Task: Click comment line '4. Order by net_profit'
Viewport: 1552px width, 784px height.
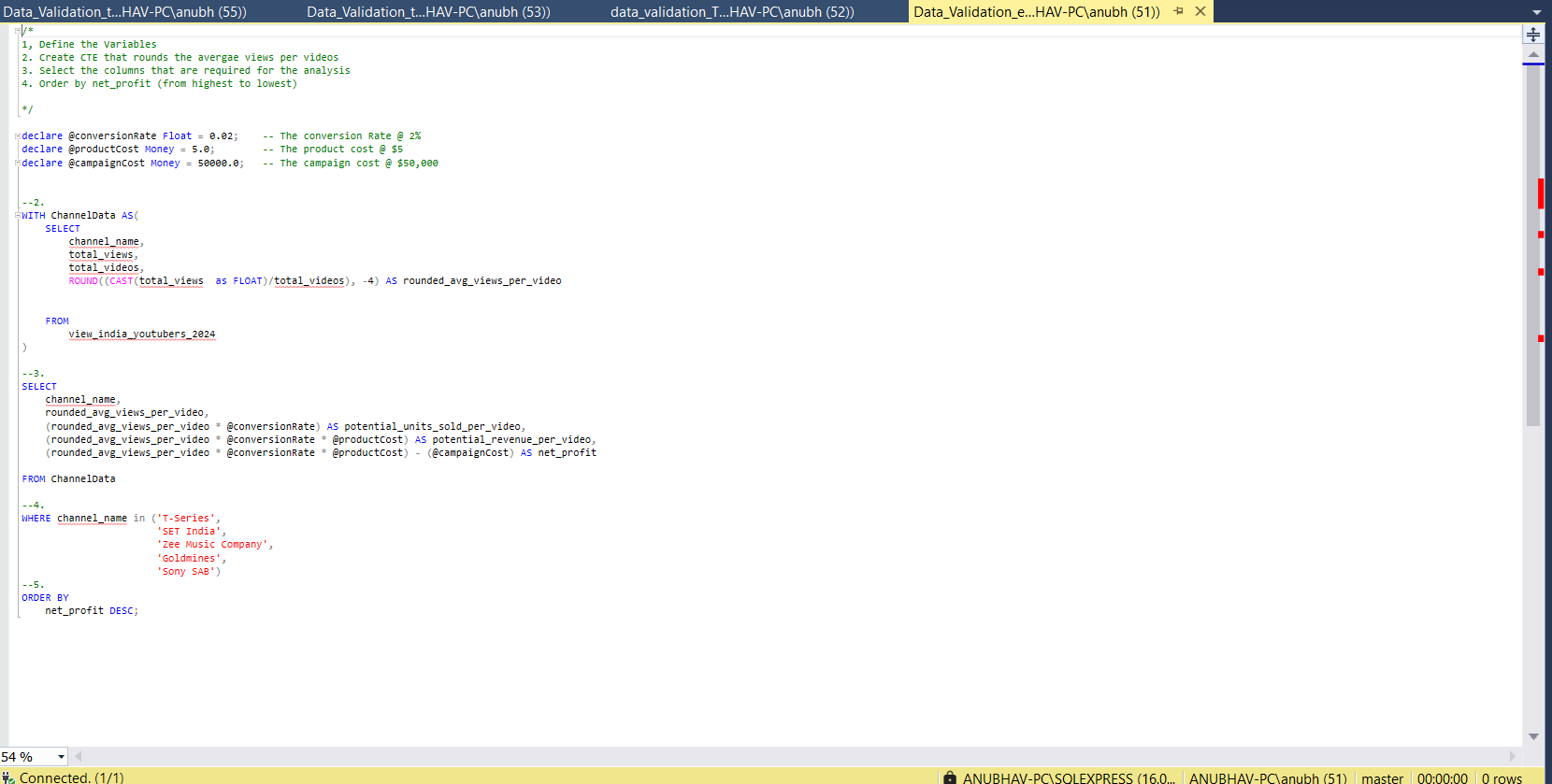Action: point(159,84)
